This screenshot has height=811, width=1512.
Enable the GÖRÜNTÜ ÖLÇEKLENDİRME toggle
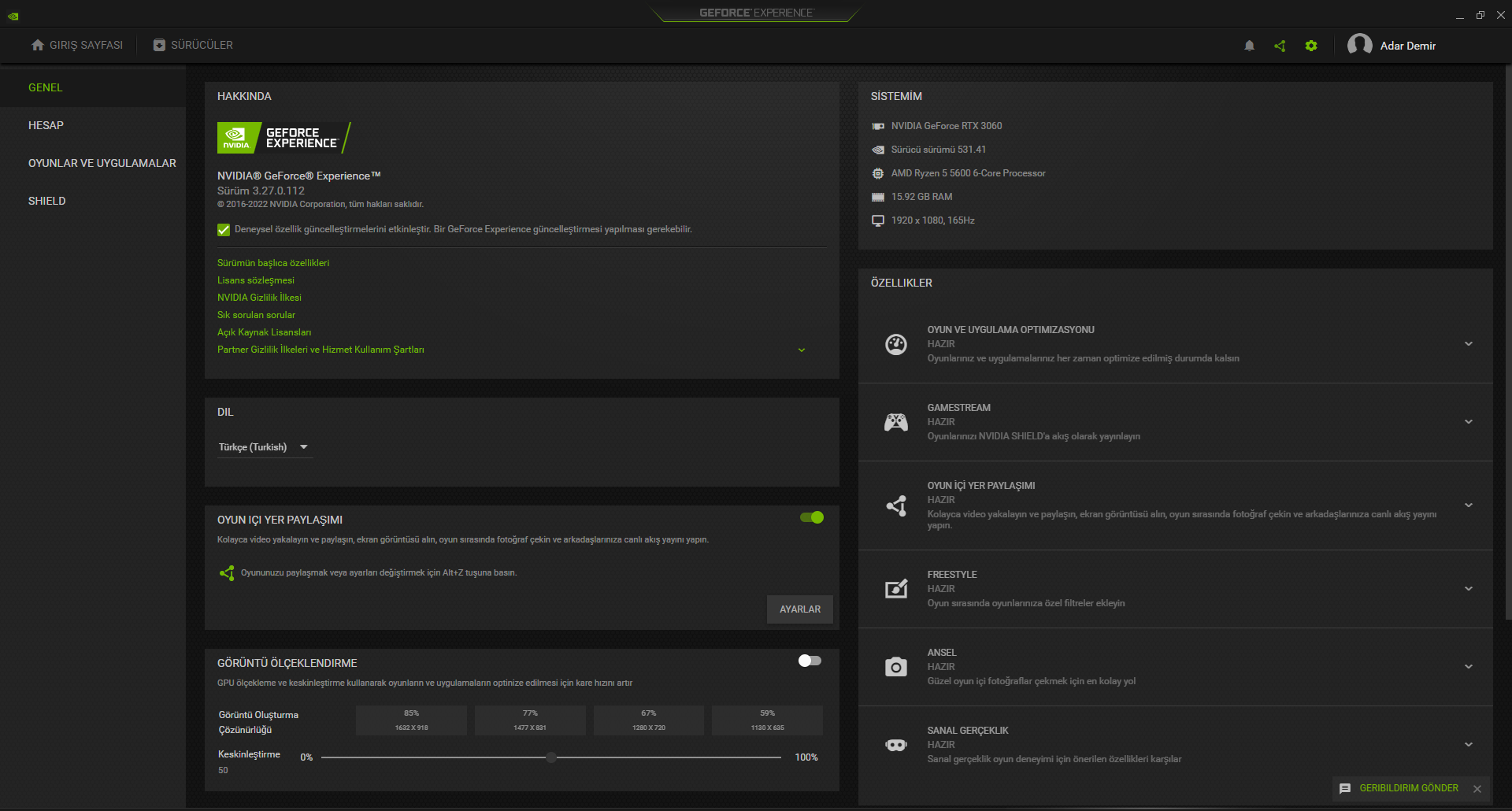click(x=810, y=661)
